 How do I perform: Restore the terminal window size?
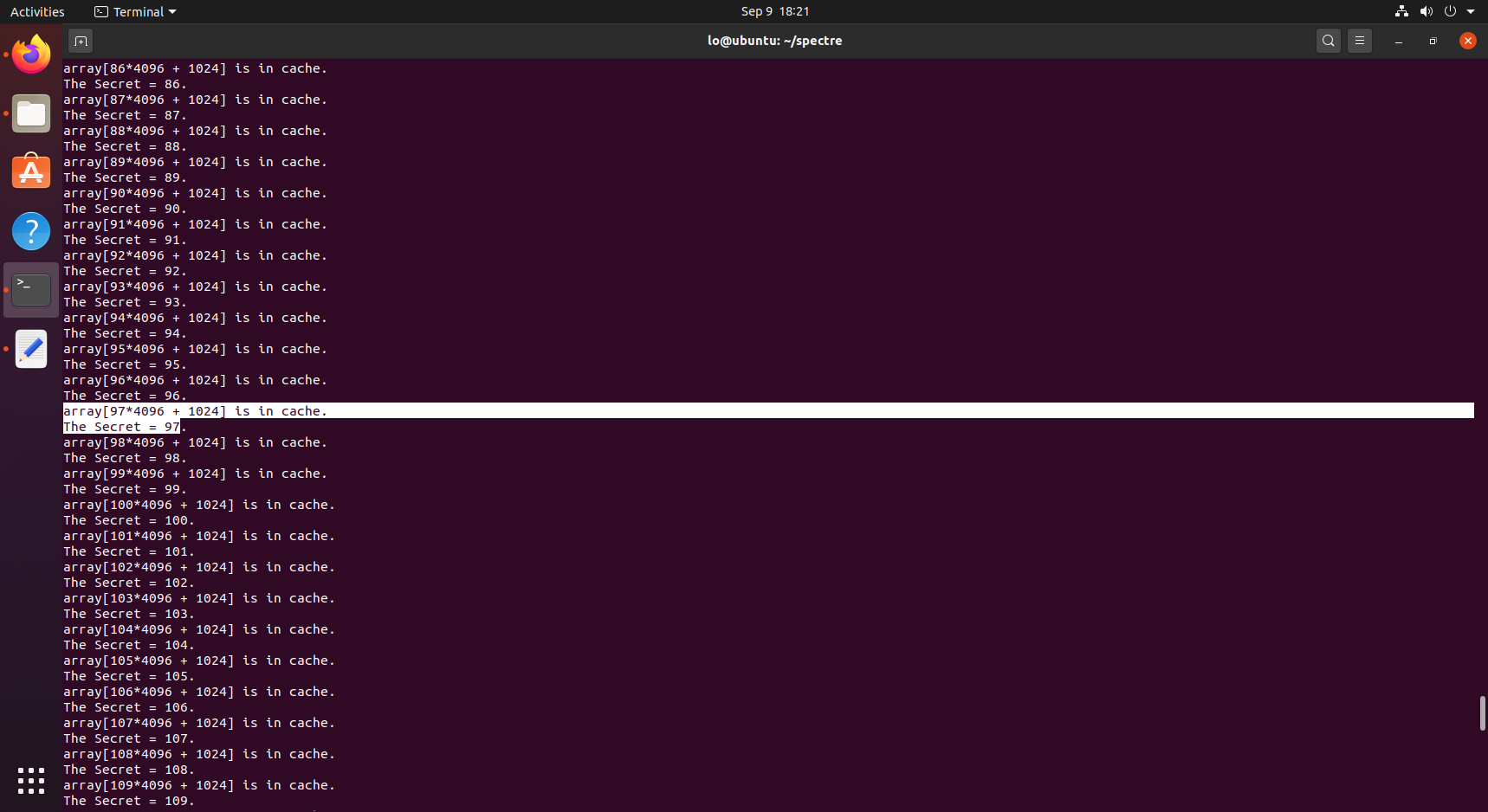[1433, 41]
